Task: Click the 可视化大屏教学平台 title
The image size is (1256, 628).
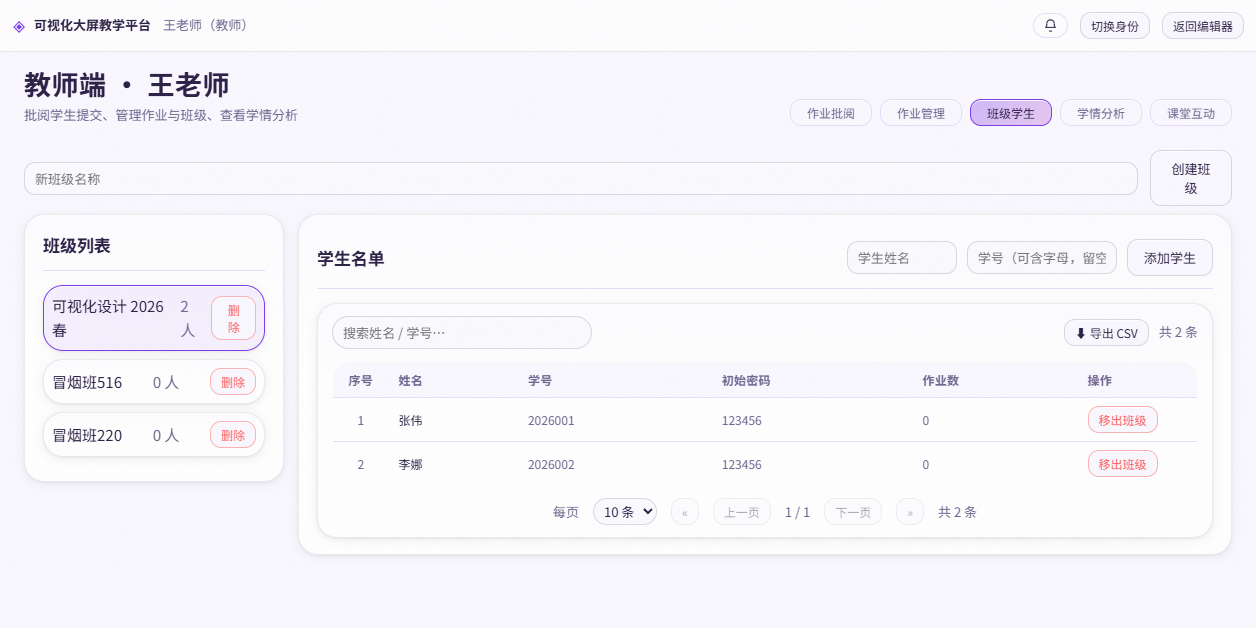Action: (x=92, y=25)
